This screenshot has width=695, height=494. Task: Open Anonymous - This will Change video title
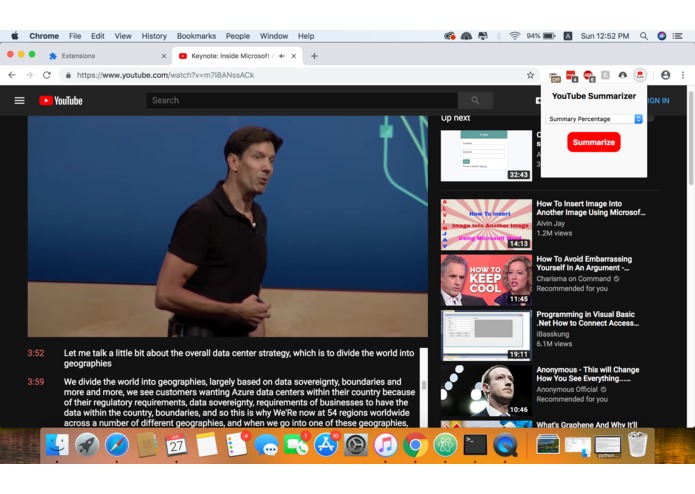pyautogui.click(x=587, y=374)
